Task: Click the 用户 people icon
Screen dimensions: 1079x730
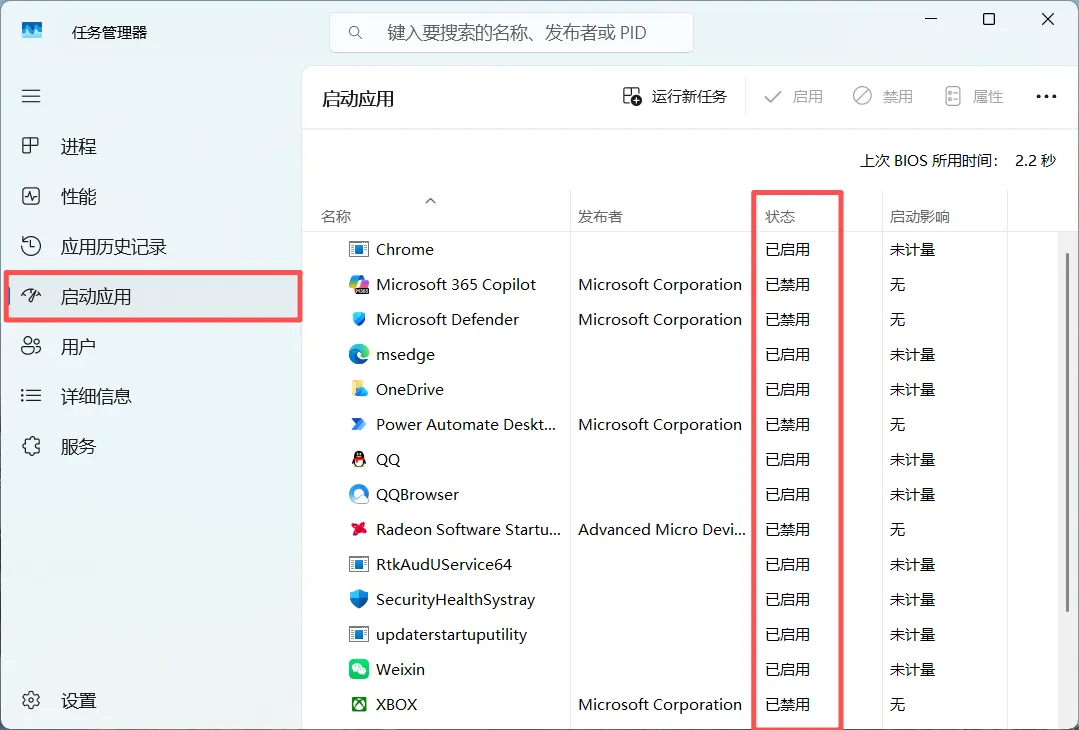Action: [31, 345]
